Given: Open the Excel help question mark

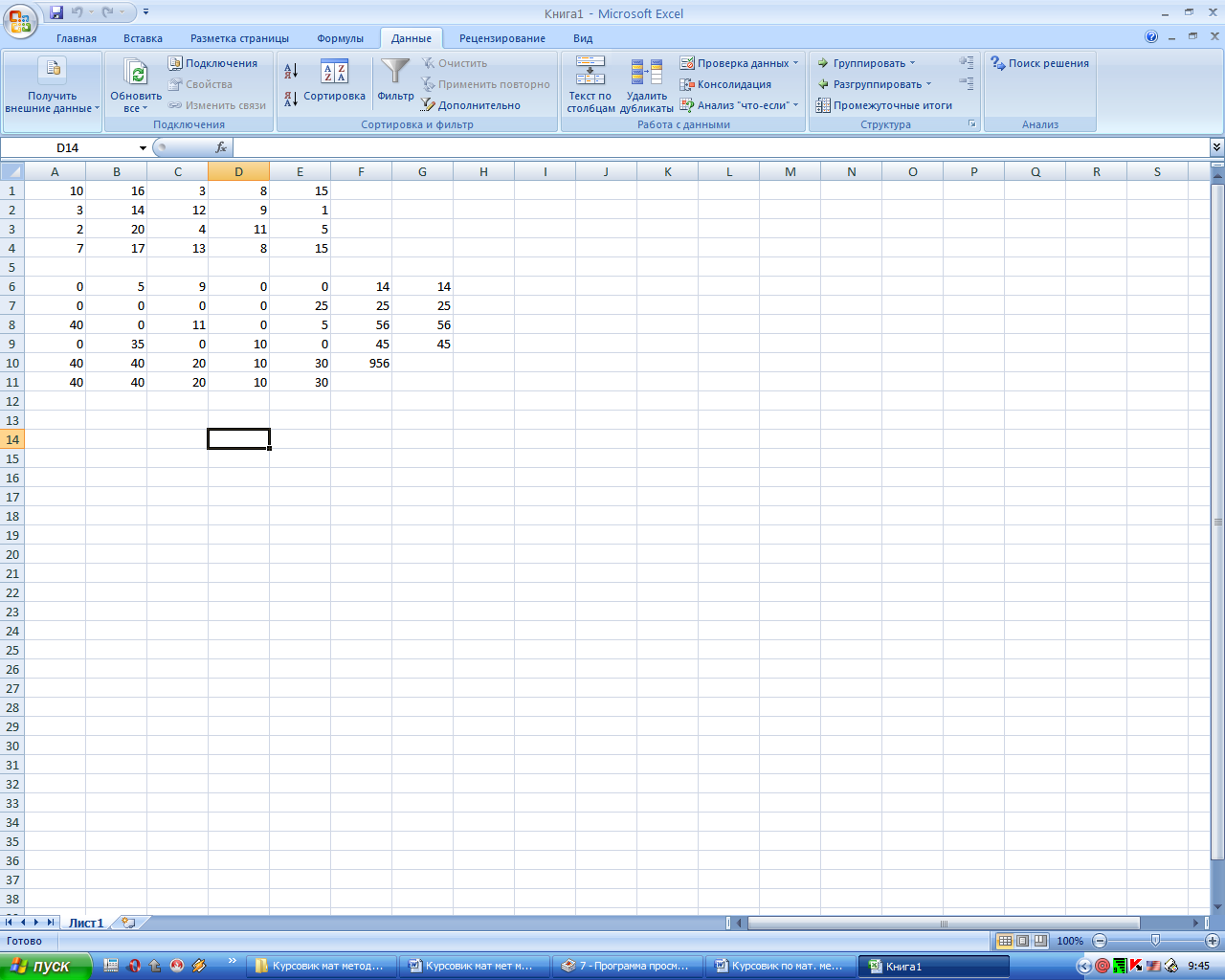Looking at the screenshot, I should 1151,37.
